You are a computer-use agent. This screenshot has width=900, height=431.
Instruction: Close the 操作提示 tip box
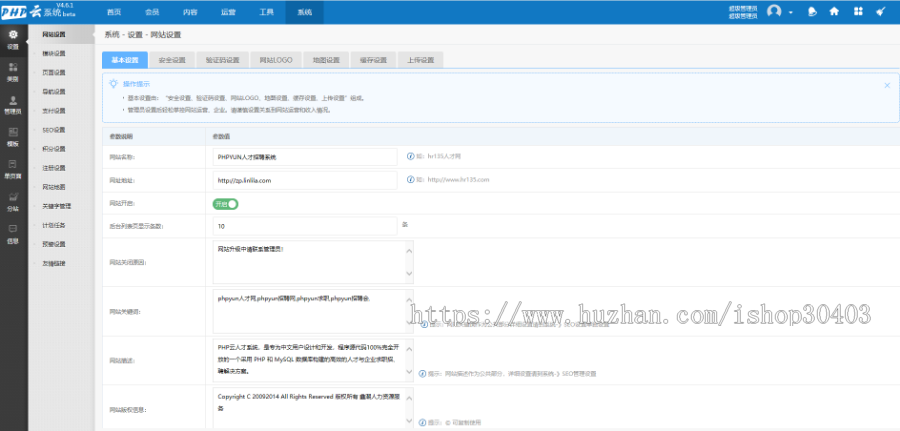click(886, 85)
